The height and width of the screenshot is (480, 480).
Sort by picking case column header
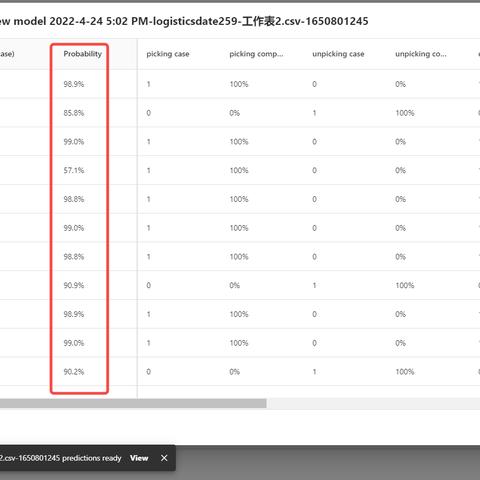168,54
